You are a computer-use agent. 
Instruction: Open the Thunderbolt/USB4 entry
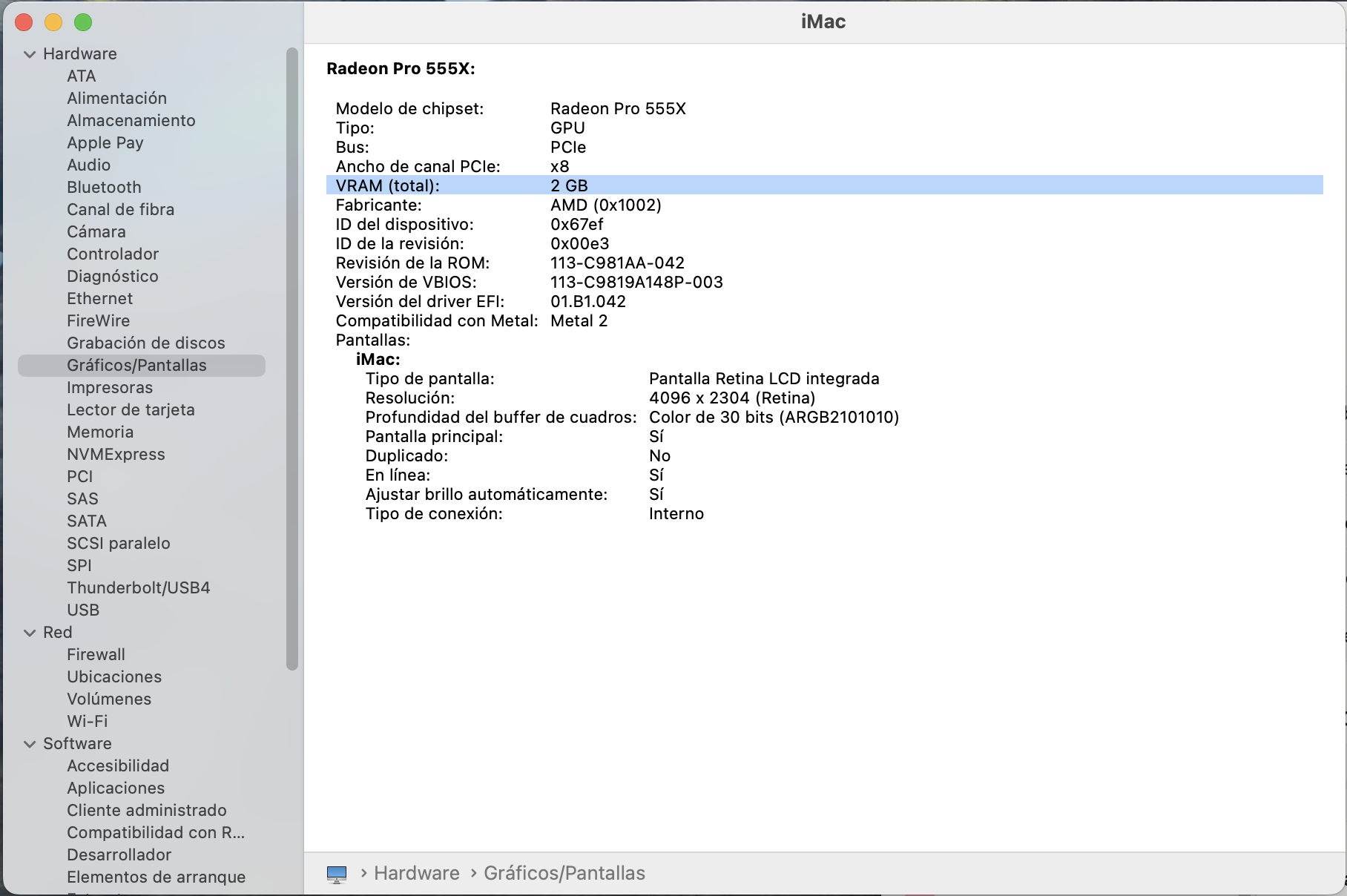(x=138, y=587)
